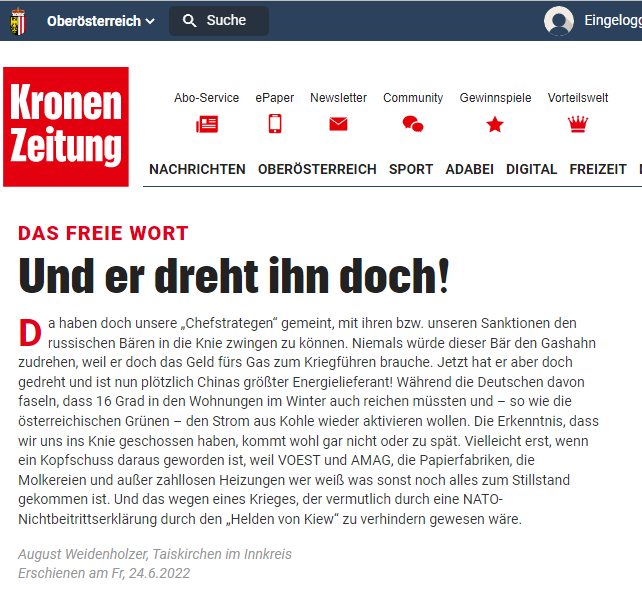
Task: Go to the SPORT section
Action: (x=411, y=169)
